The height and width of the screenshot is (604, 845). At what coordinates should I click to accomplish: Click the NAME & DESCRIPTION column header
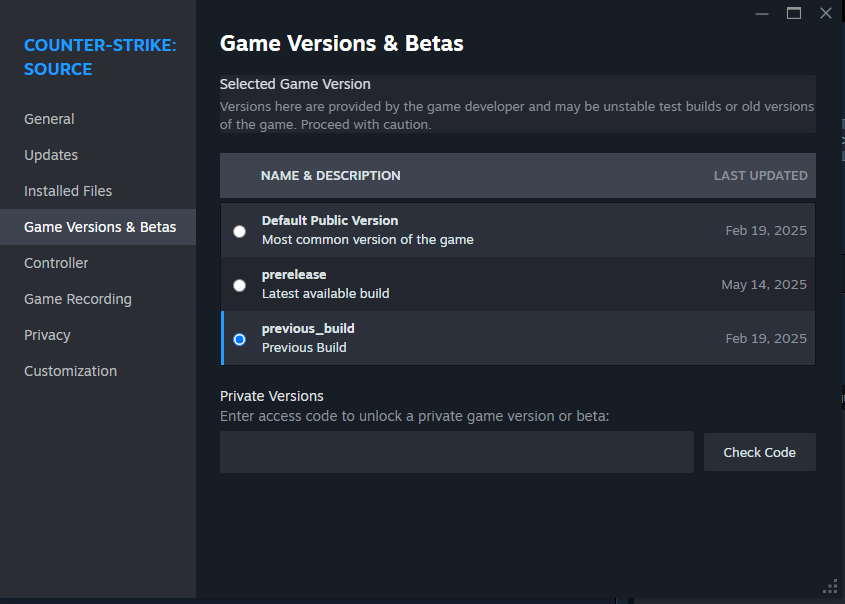[330, 176]
